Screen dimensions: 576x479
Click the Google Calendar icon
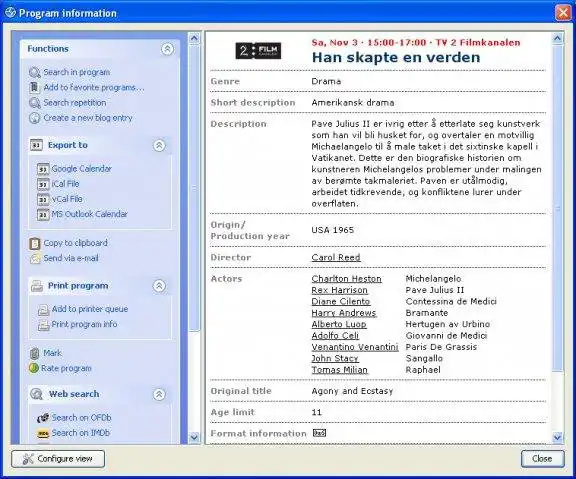[x=43, y=169]
